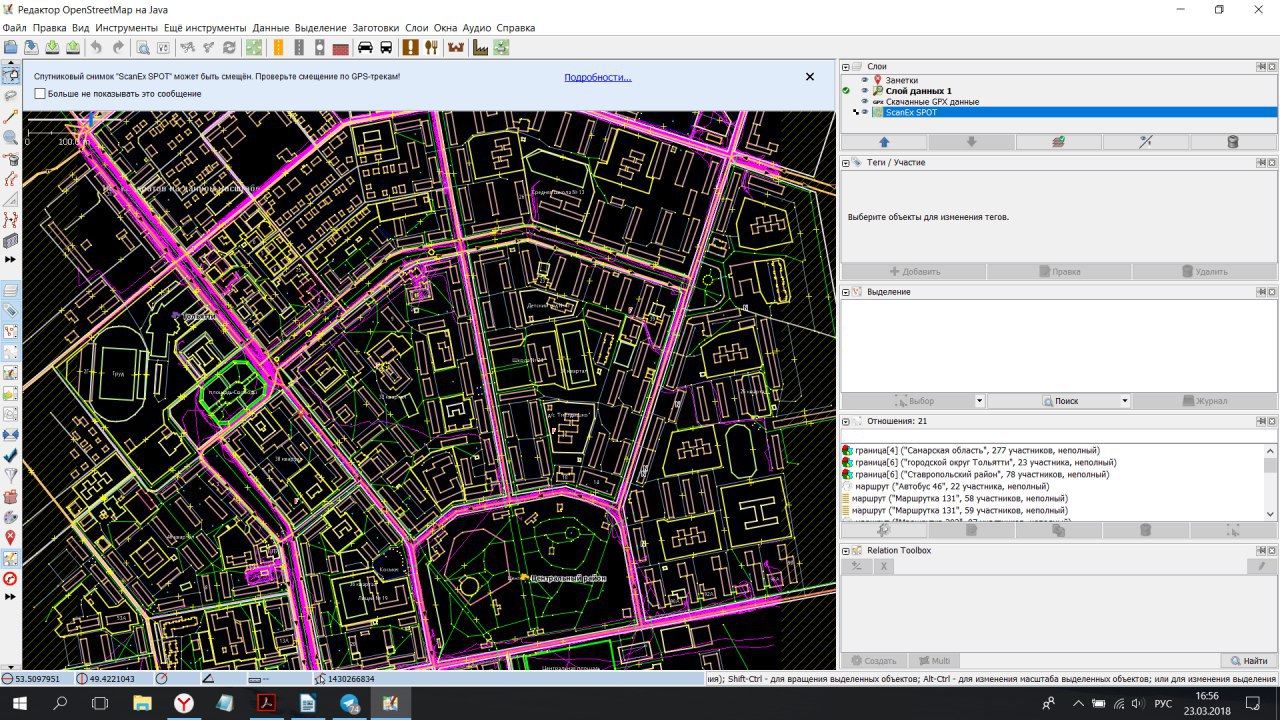The width and height of the screenshot is (1280, 720).
Task: Collapse the Relation Toolbox panel arrow
Action: click(x=846, y=550)
